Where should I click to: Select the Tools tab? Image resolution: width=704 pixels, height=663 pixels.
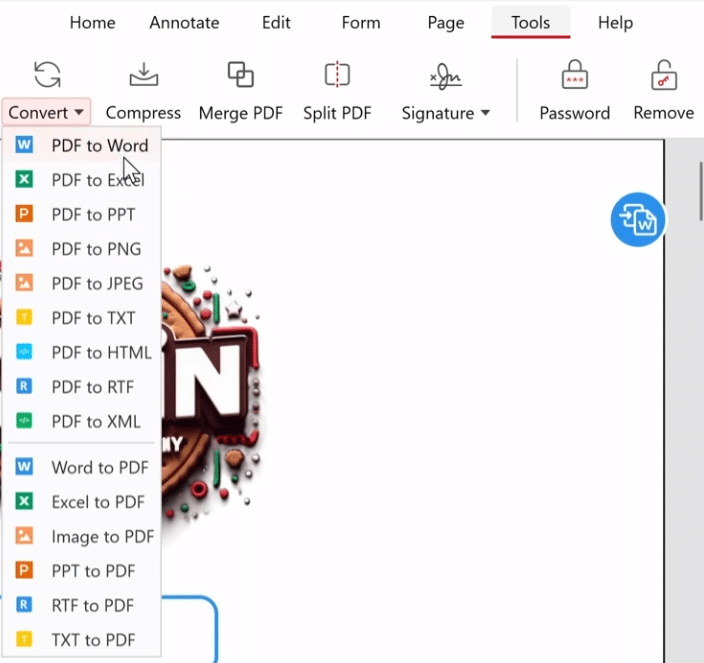[x=531, y=22]
